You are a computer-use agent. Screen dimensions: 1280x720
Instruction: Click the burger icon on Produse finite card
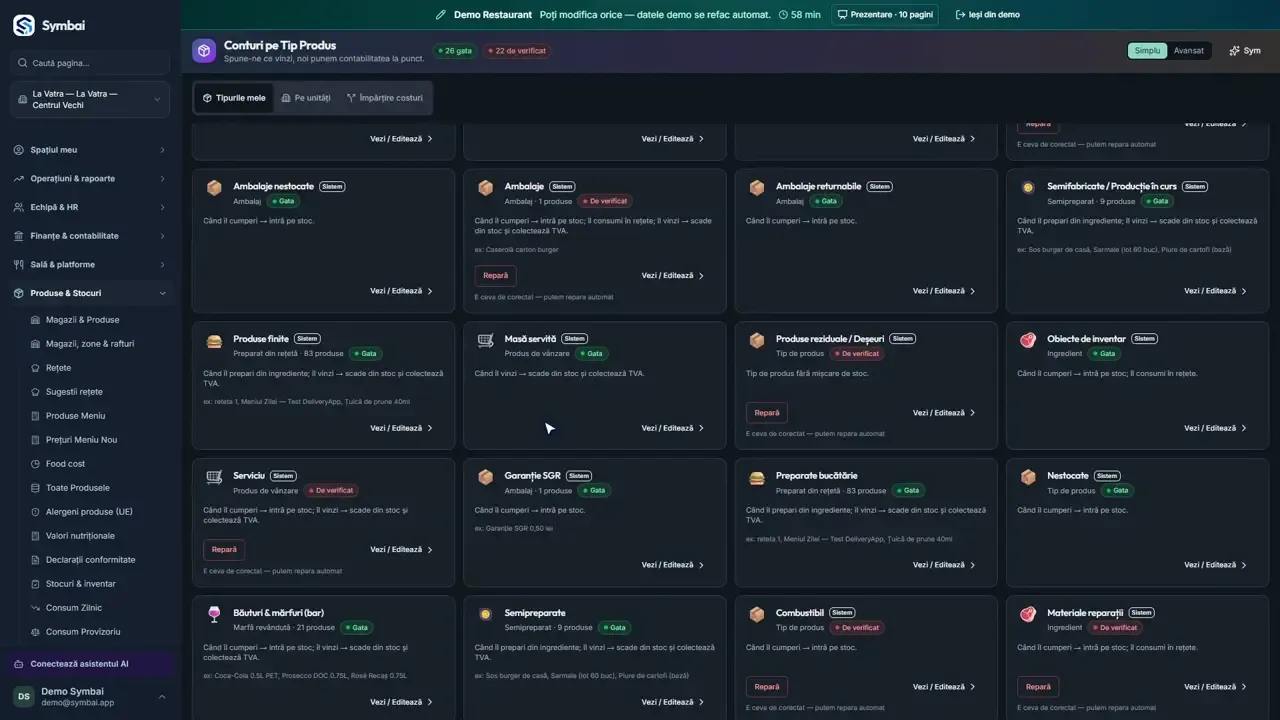point(214,340)
